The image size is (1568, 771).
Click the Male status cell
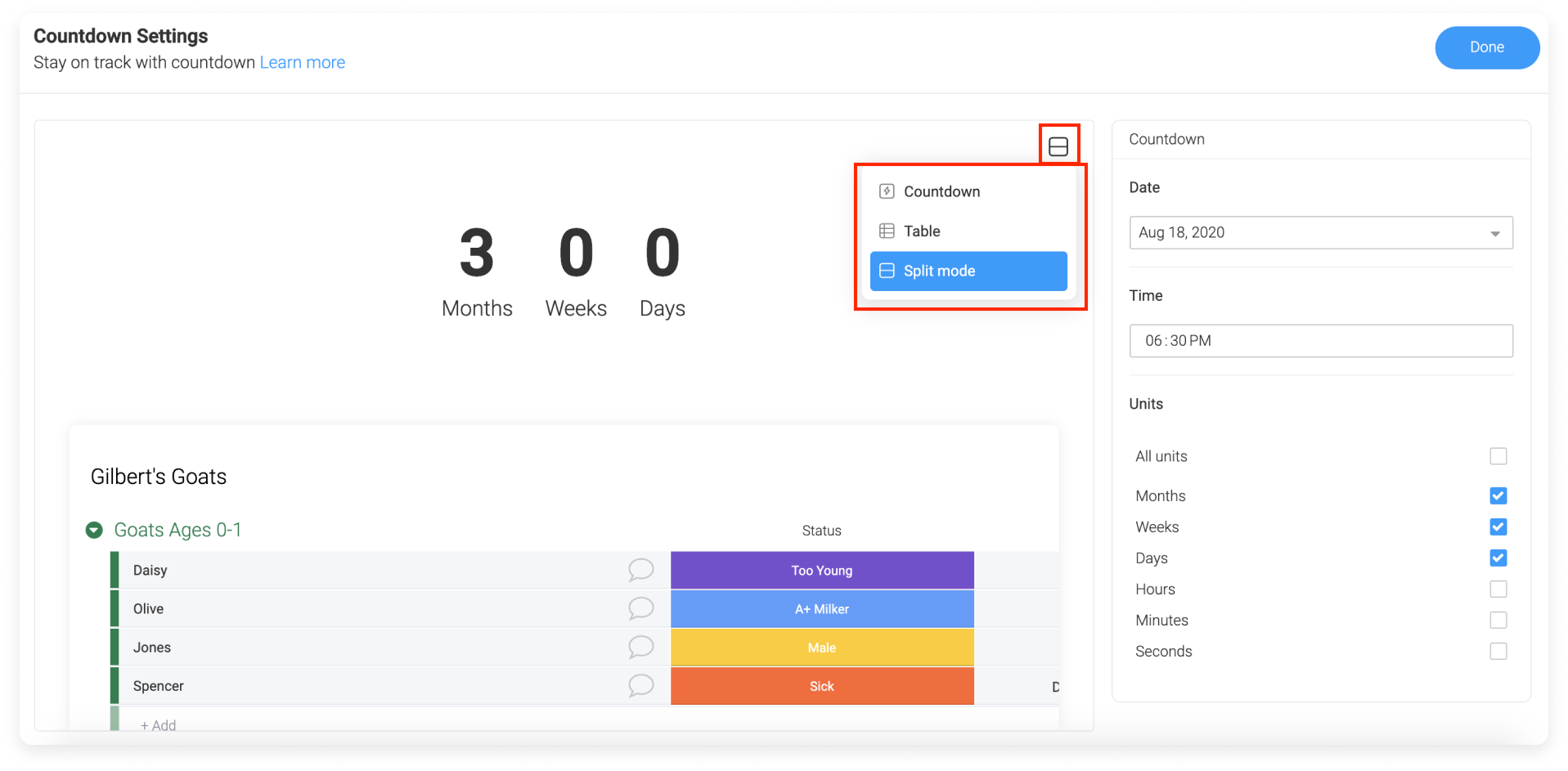(822, 647)
